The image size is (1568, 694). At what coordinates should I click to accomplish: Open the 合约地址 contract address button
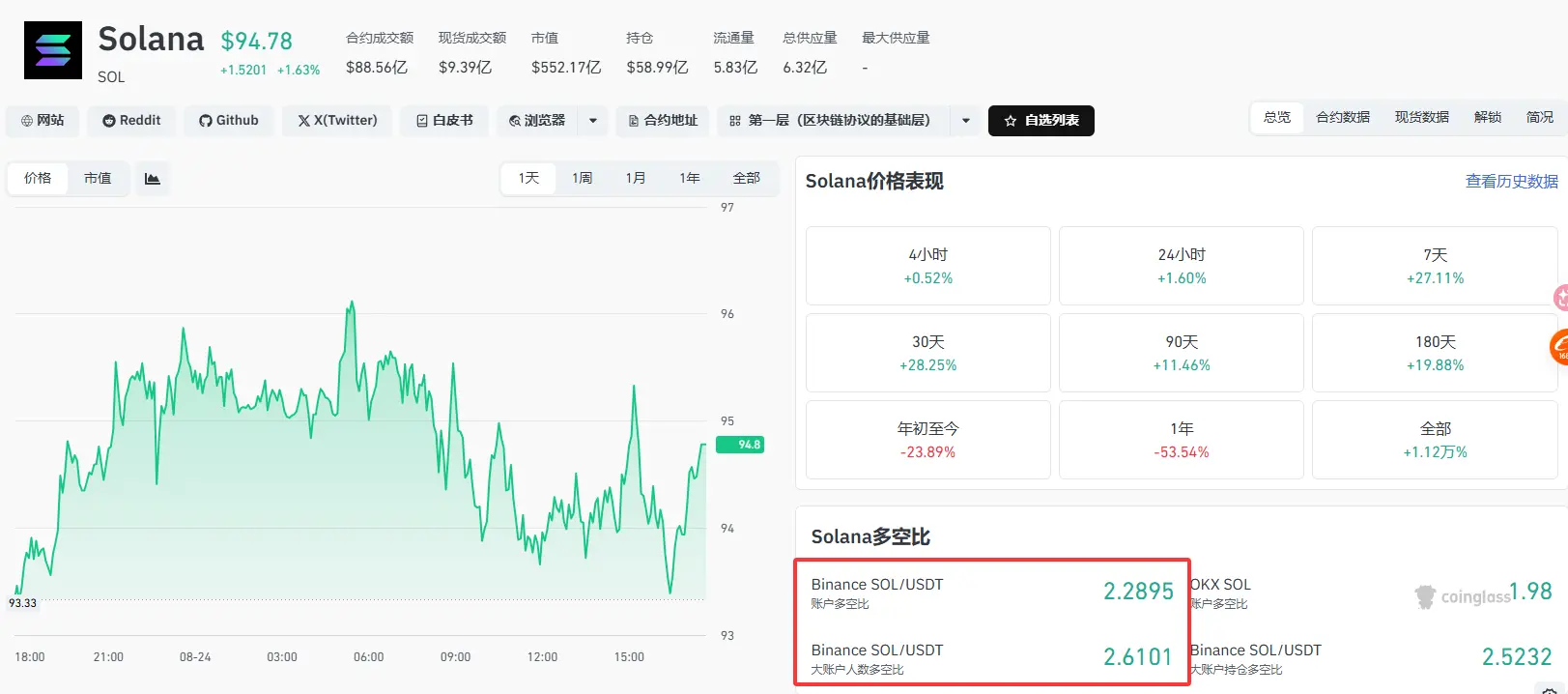[663, 121]
